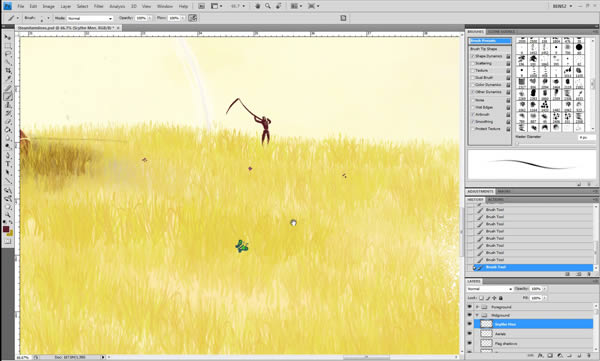This screenshot has width=600, height=361.
Task: Select the Path Selection tool
Action: click(x=8, y=172)
